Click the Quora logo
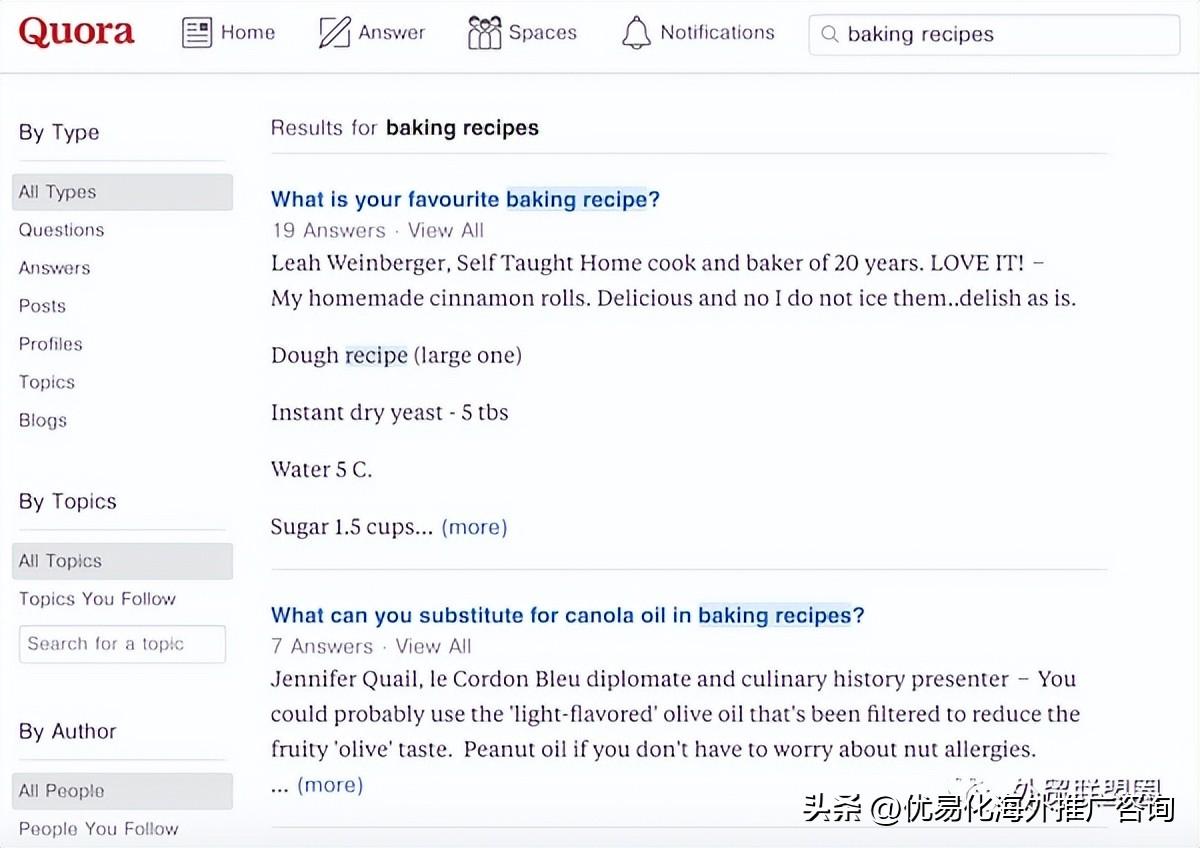The image size is (1200, 848). [76, 33]
